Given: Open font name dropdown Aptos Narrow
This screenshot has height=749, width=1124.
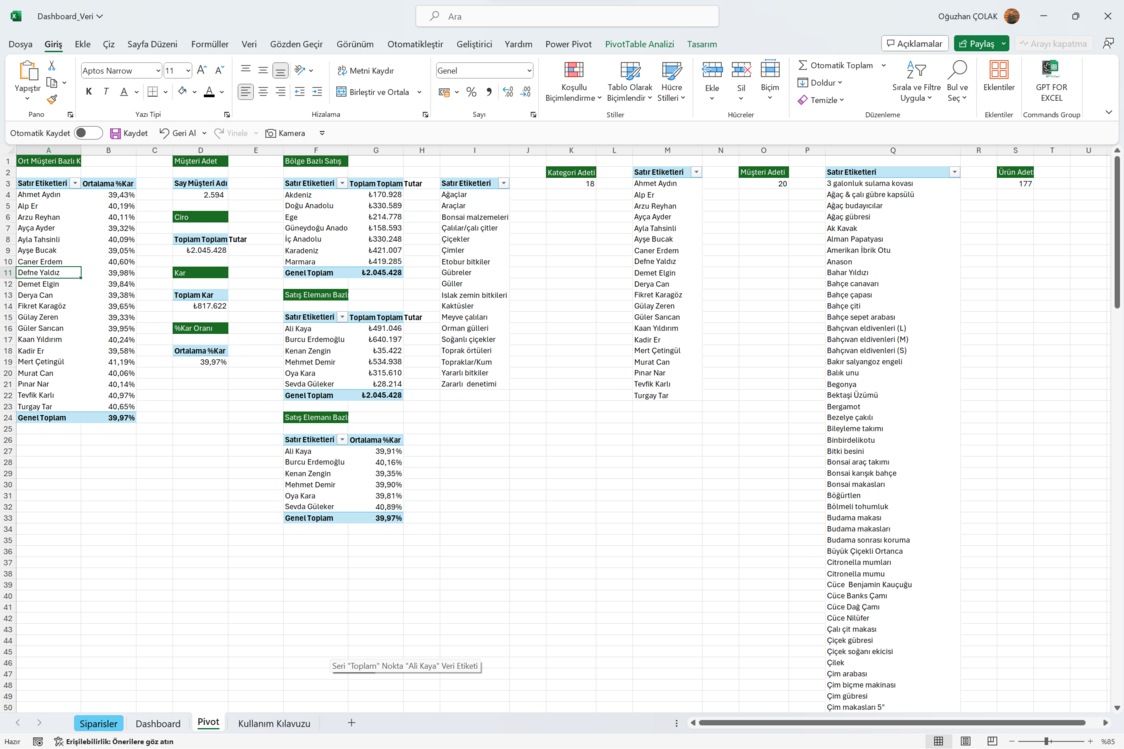Looking at the screenshot, I should tap(158, 70).
